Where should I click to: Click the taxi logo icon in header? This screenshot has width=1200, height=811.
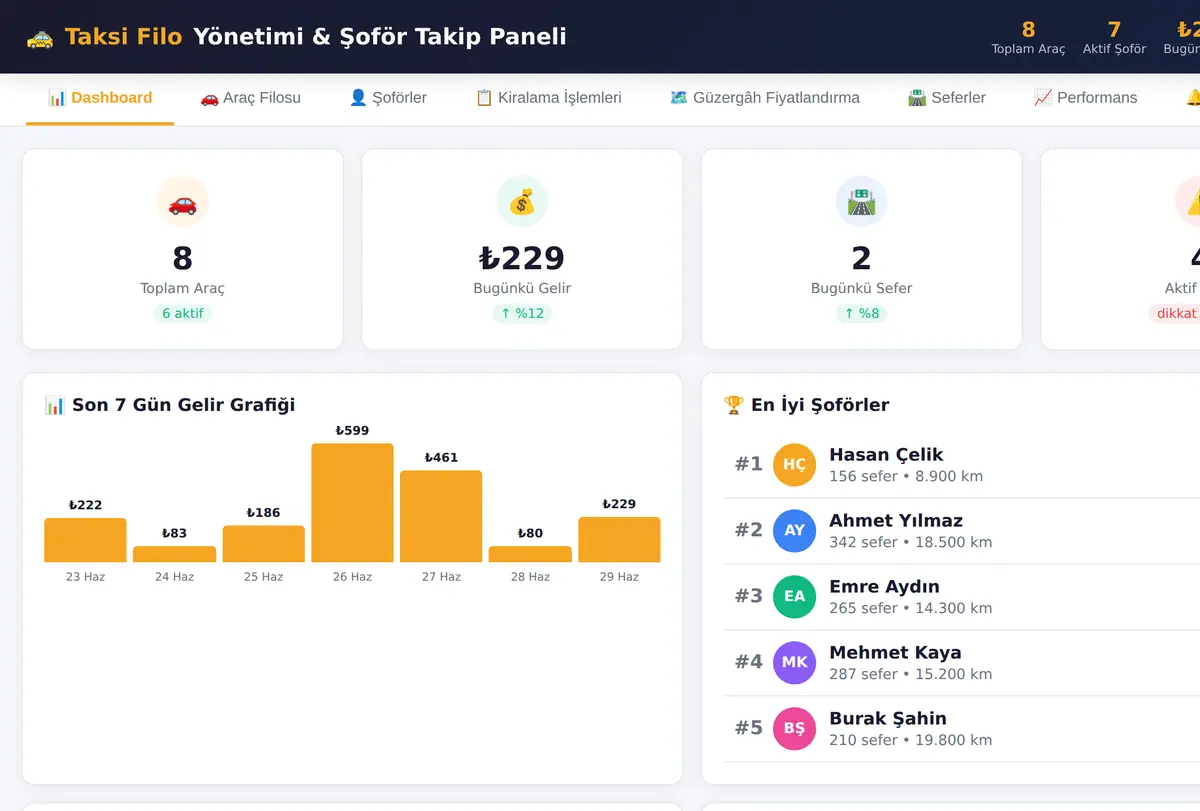[x=40, y=38]
